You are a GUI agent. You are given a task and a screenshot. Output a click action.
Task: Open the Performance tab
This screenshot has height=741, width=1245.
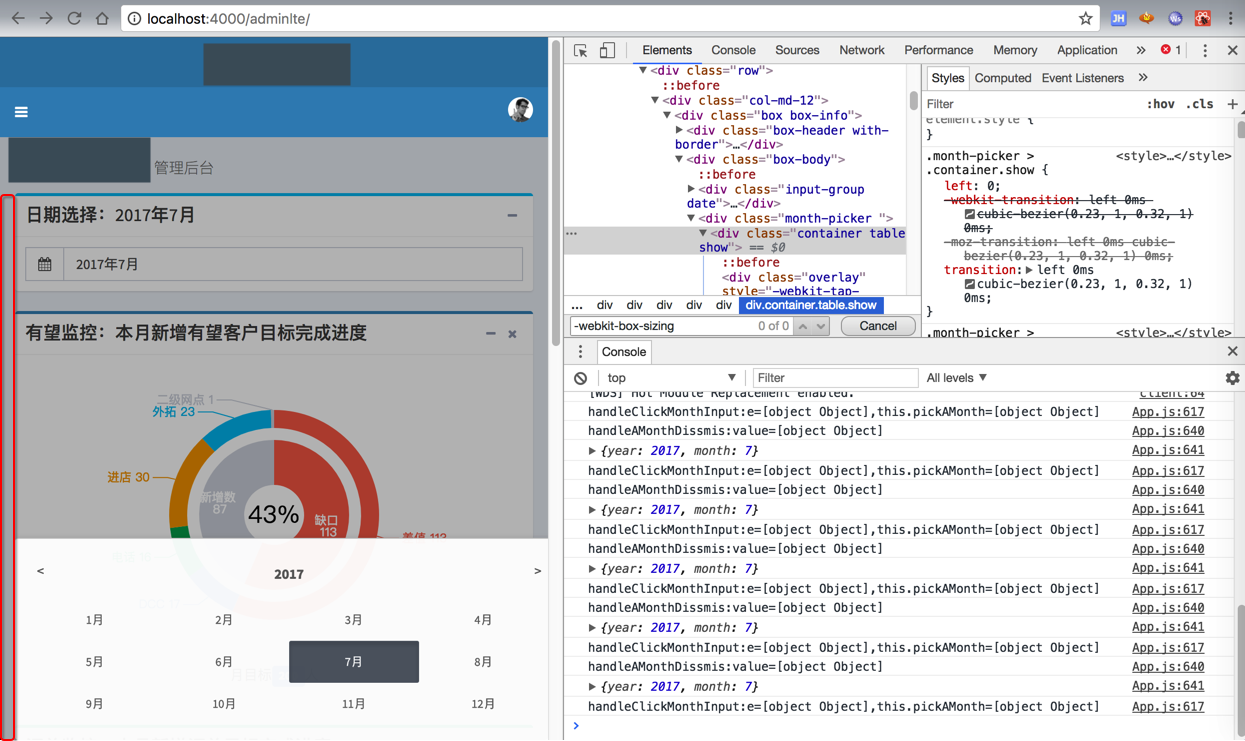[x=938, y=50]
